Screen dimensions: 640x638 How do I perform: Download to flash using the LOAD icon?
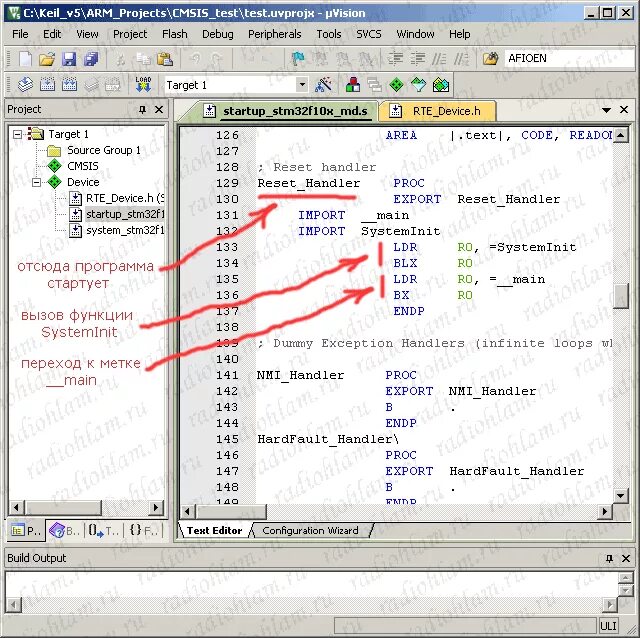point(143,84)
